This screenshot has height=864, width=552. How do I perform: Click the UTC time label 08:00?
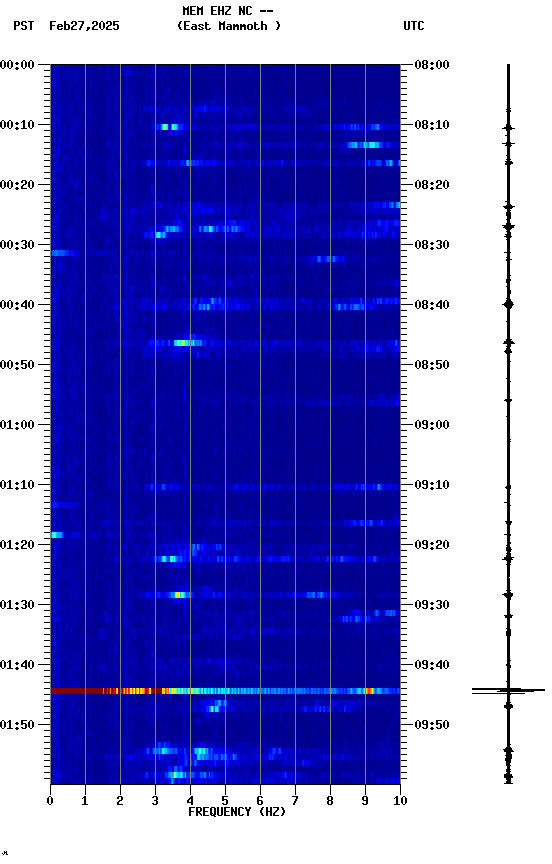coord(432,65)
